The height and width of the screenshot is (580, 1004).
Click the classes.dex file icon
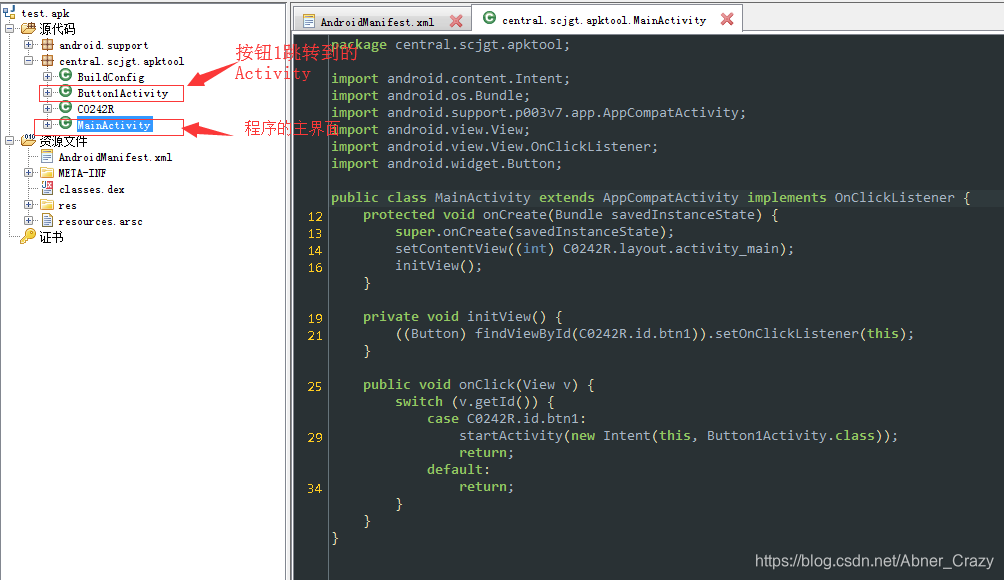coord(47,188)
